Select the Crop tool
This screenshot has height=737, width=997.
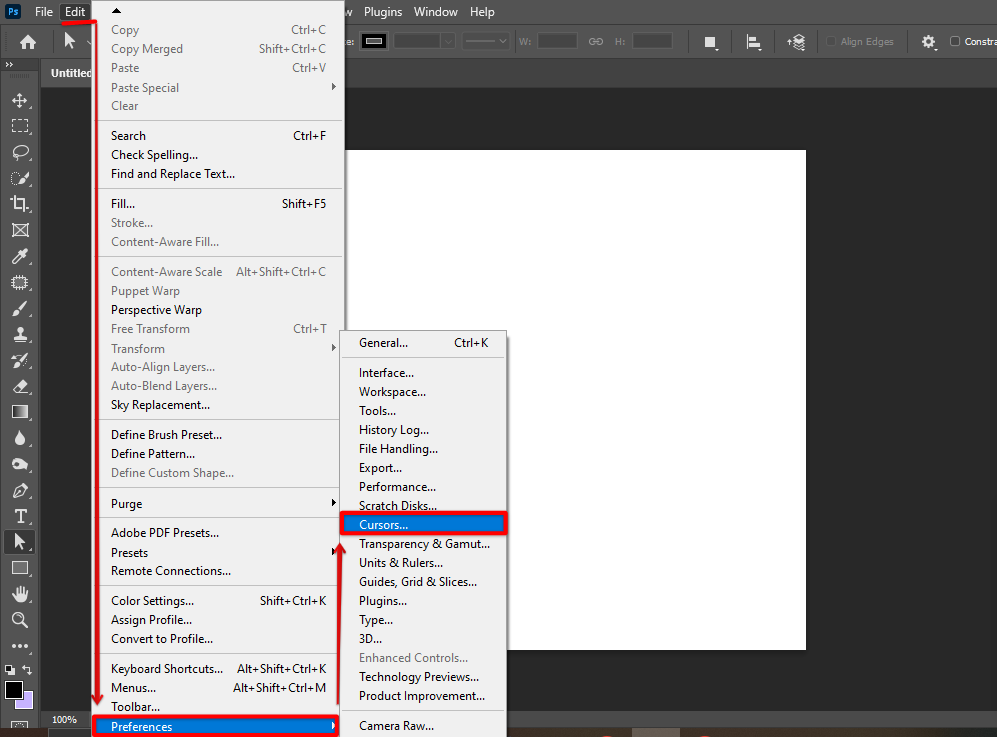pos(20,203)
